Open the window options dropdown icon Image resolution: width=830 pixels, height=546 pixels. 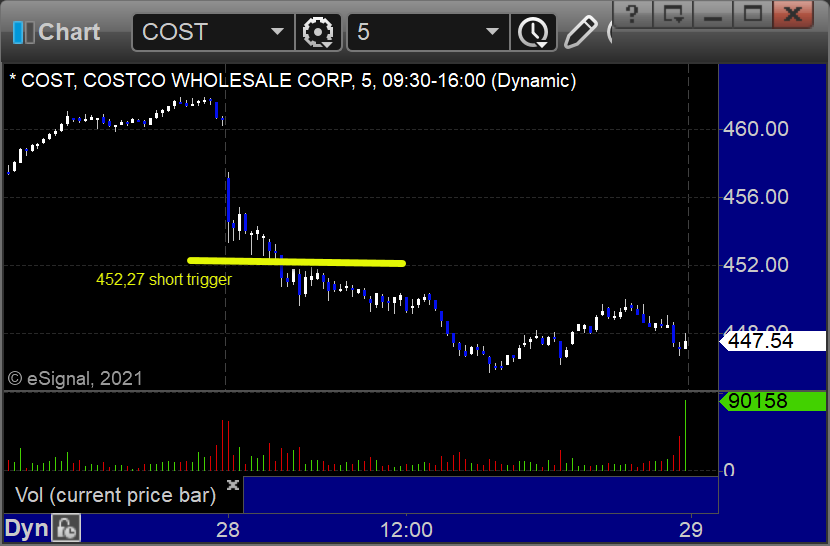click(672, 13)
